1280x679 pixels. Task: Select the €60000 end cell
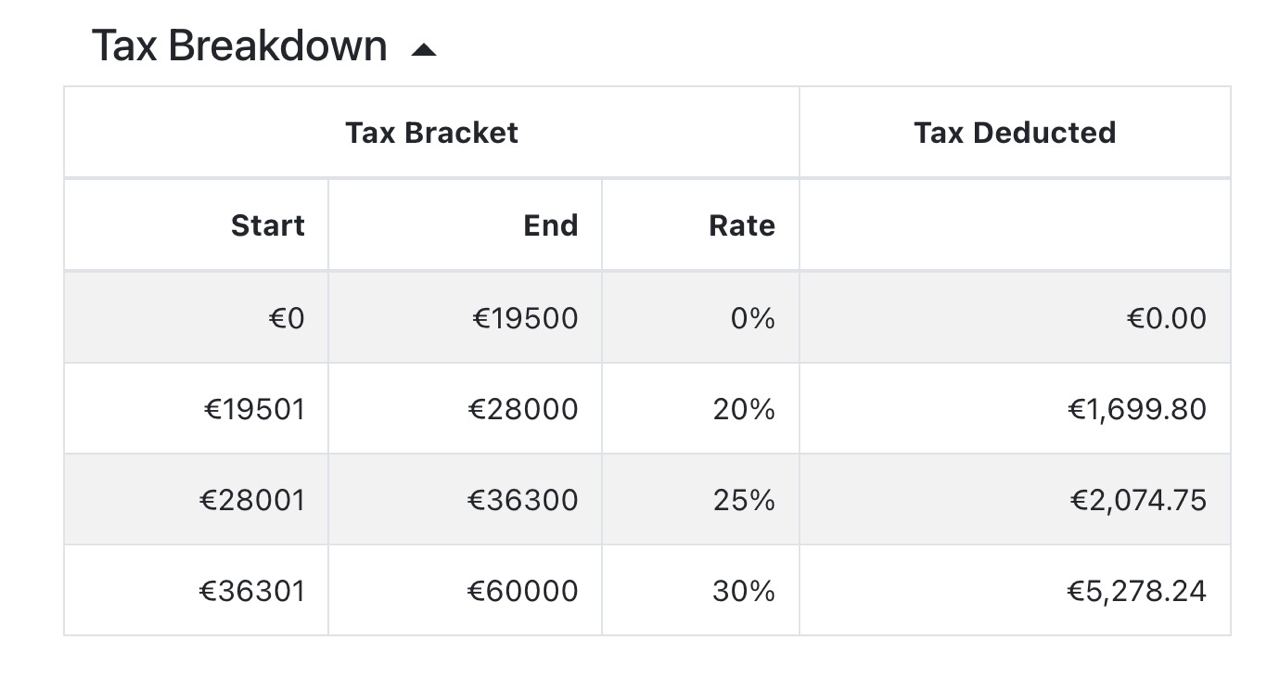(x=522, y=591)
